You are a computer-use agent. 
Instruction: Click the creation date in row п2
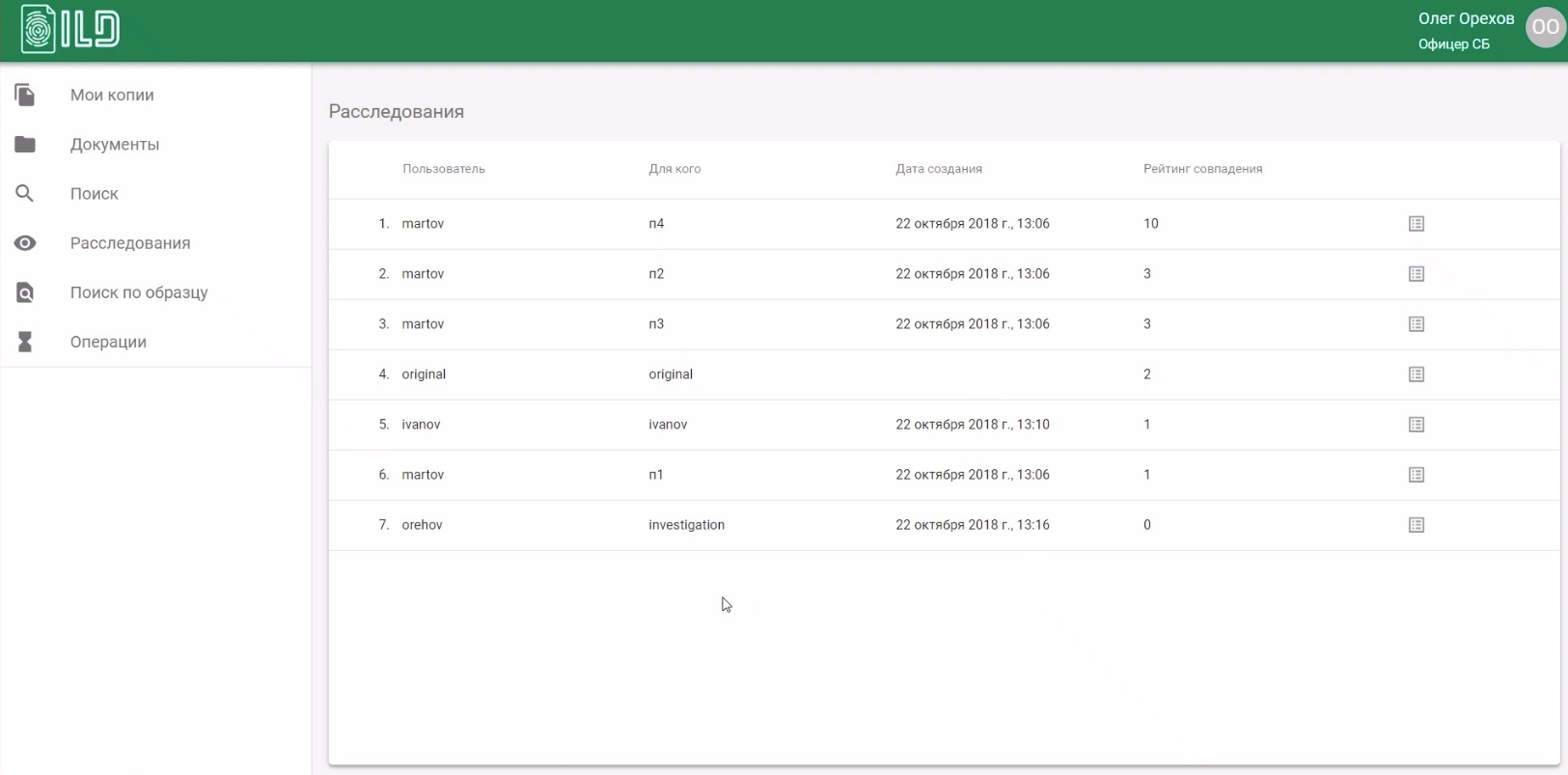pyautogui.click(x=973, y=274)
